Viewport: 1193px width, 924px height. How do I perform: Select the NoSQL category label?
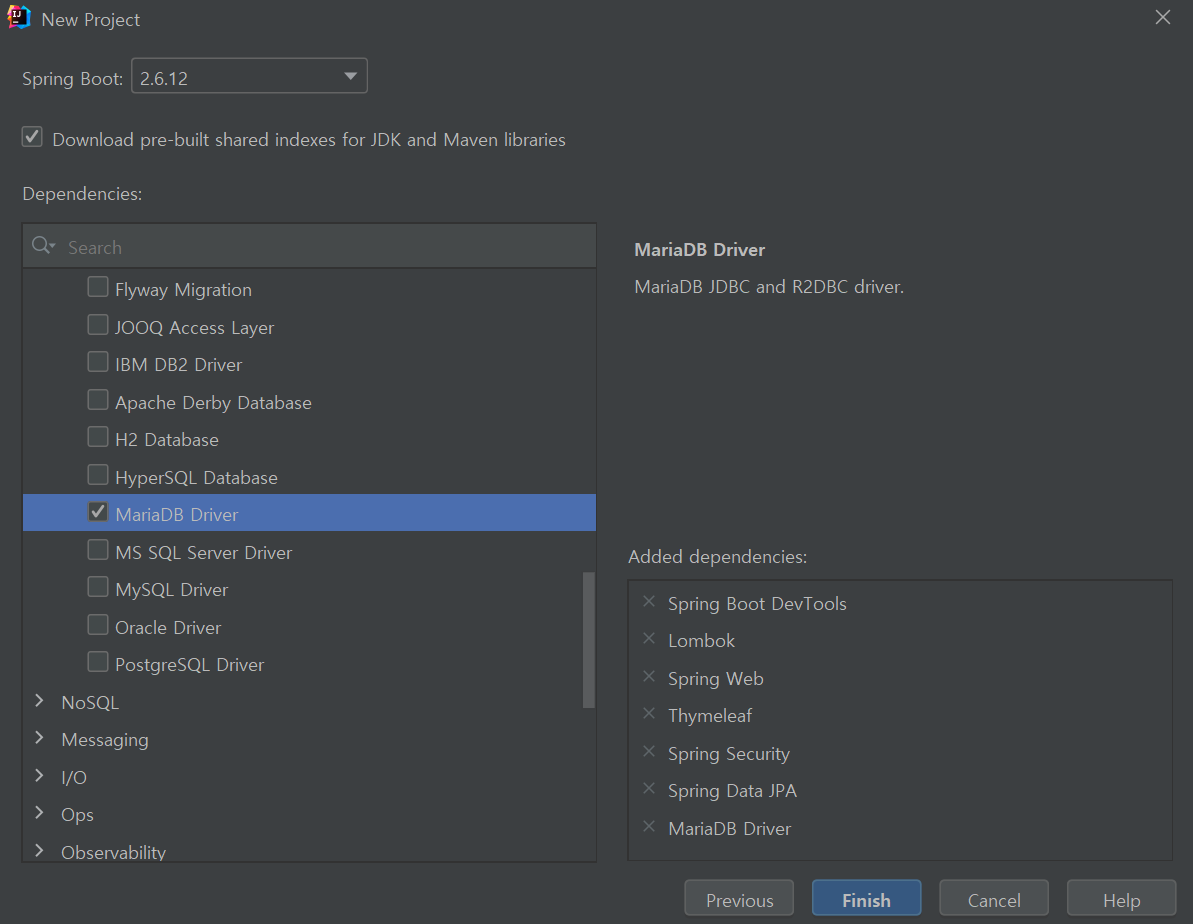tap(91, 703)
